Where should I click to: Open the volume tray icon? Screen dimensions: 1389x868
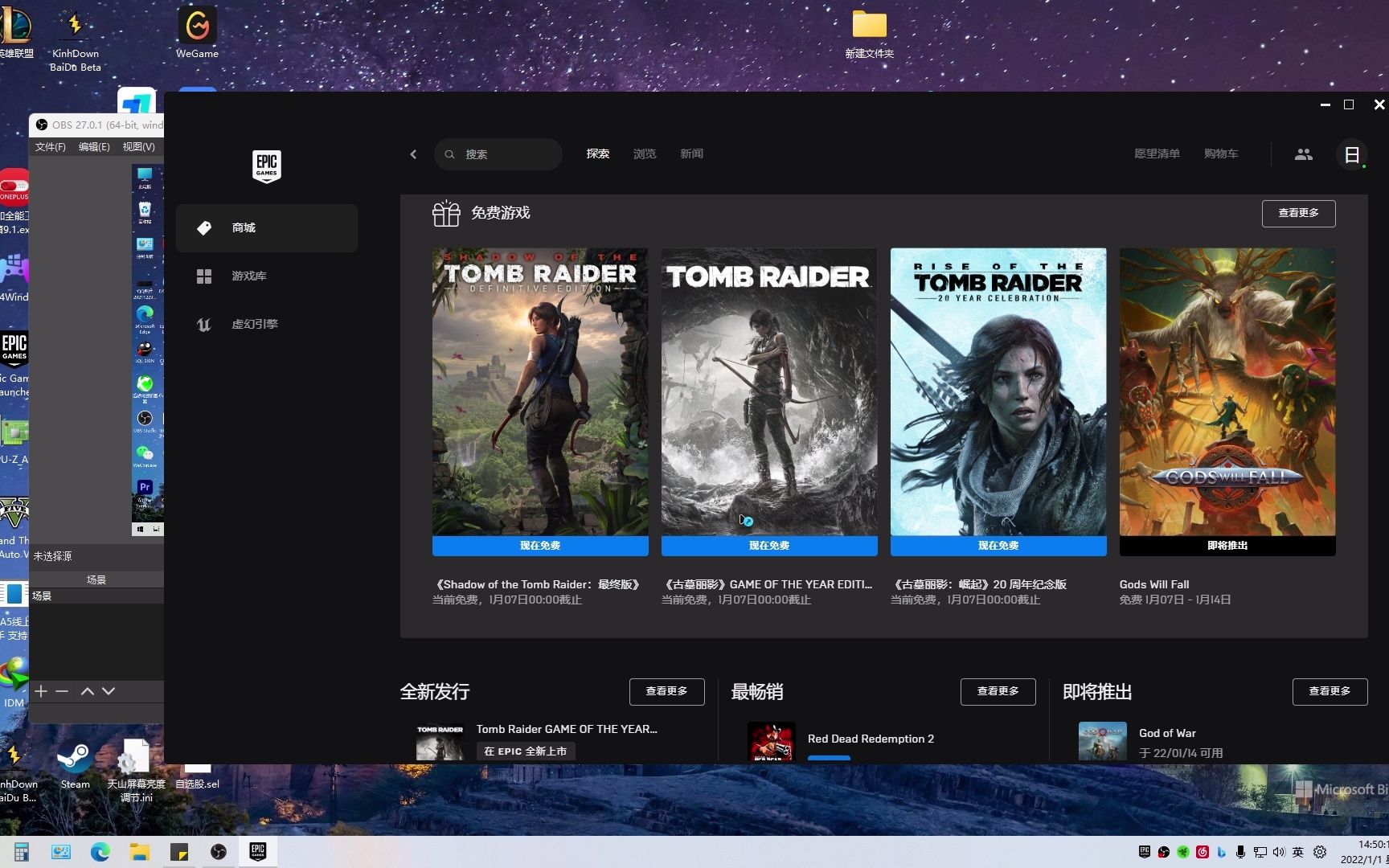point(1279,852)
